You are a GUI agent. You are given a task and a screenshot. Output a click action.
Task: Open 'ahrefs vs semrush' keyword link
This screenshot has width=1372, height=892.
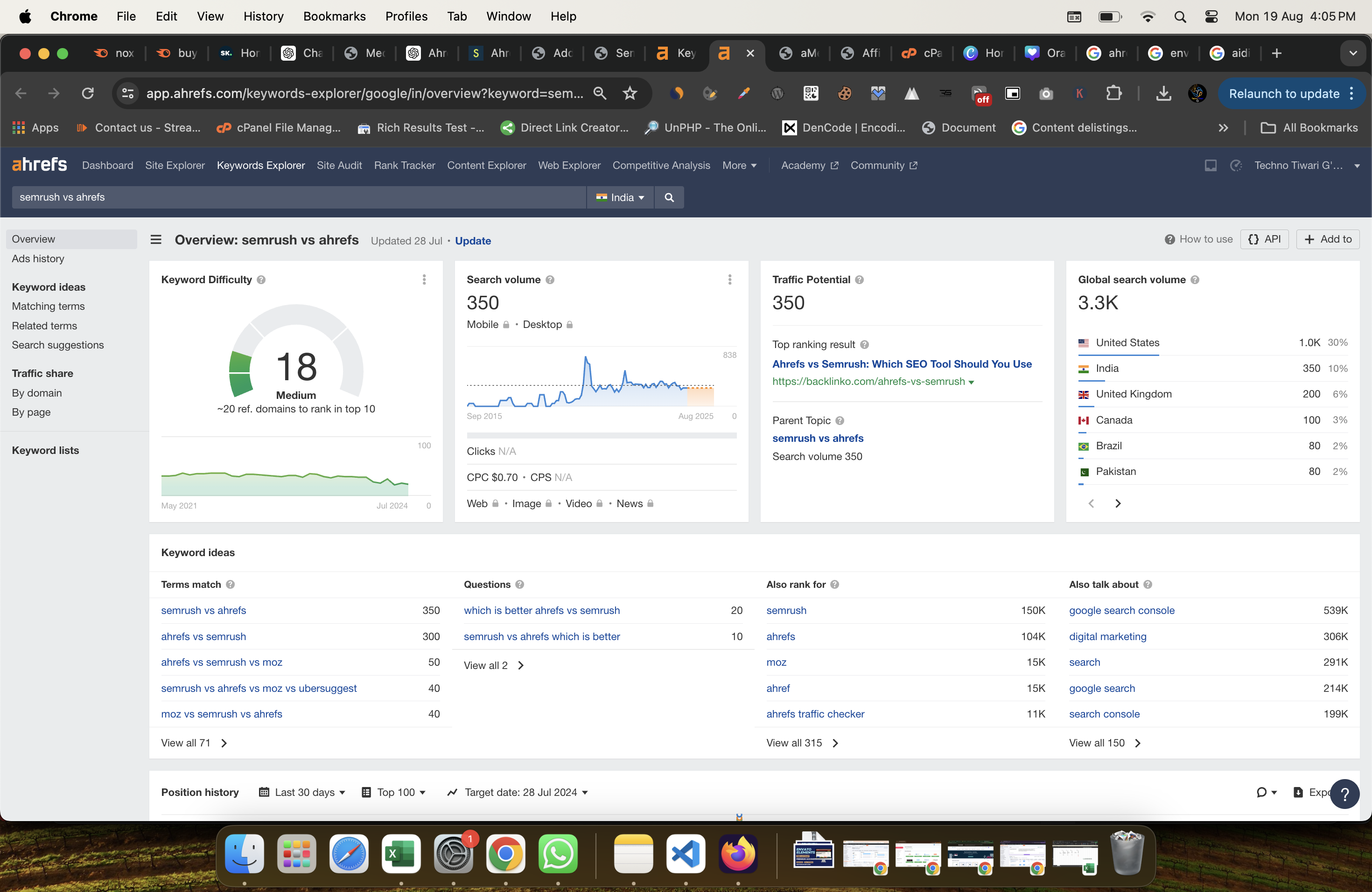click(x=202, y=636)
